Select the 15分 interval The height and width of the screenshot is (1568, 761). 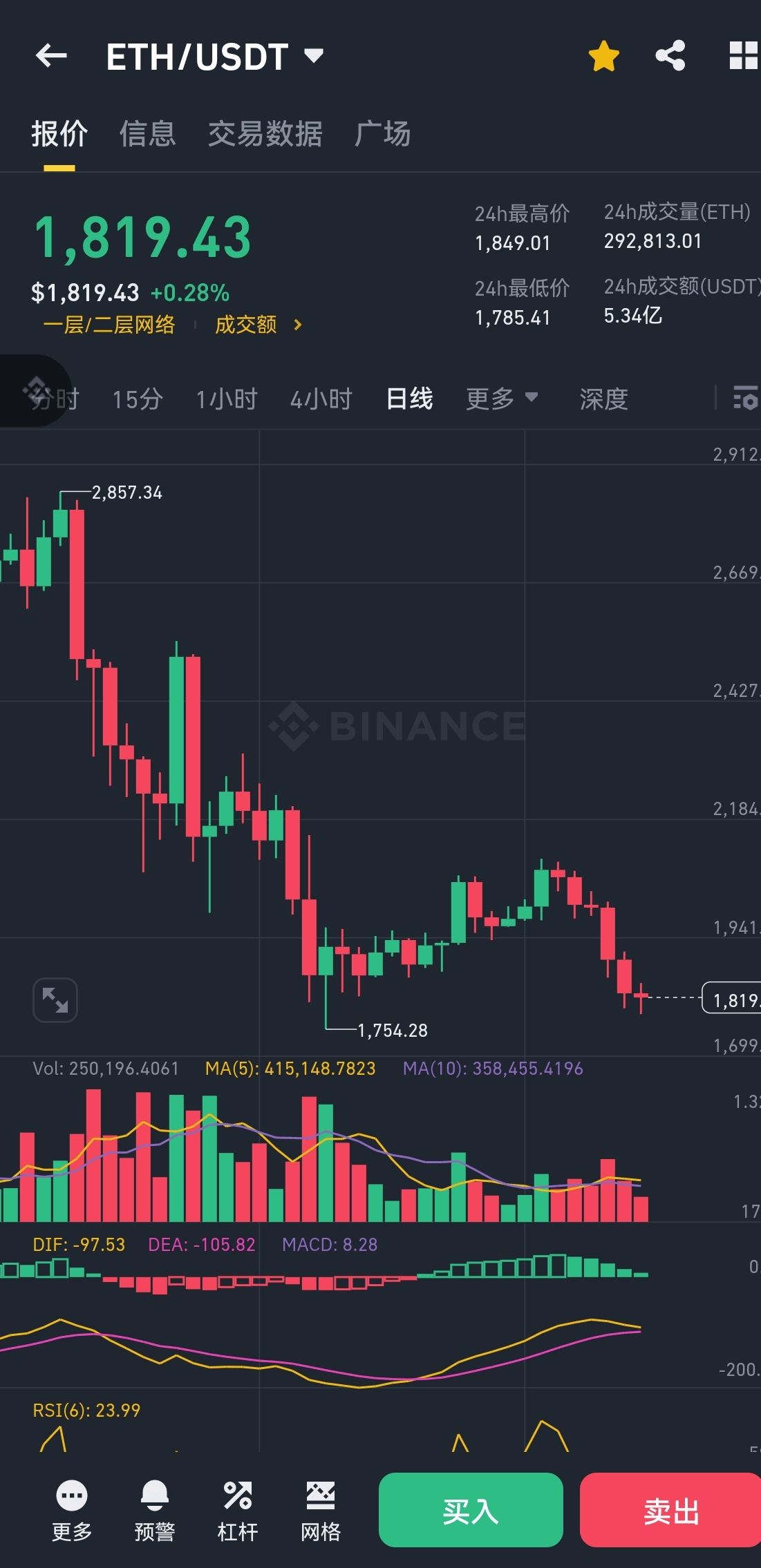point(138,399)
